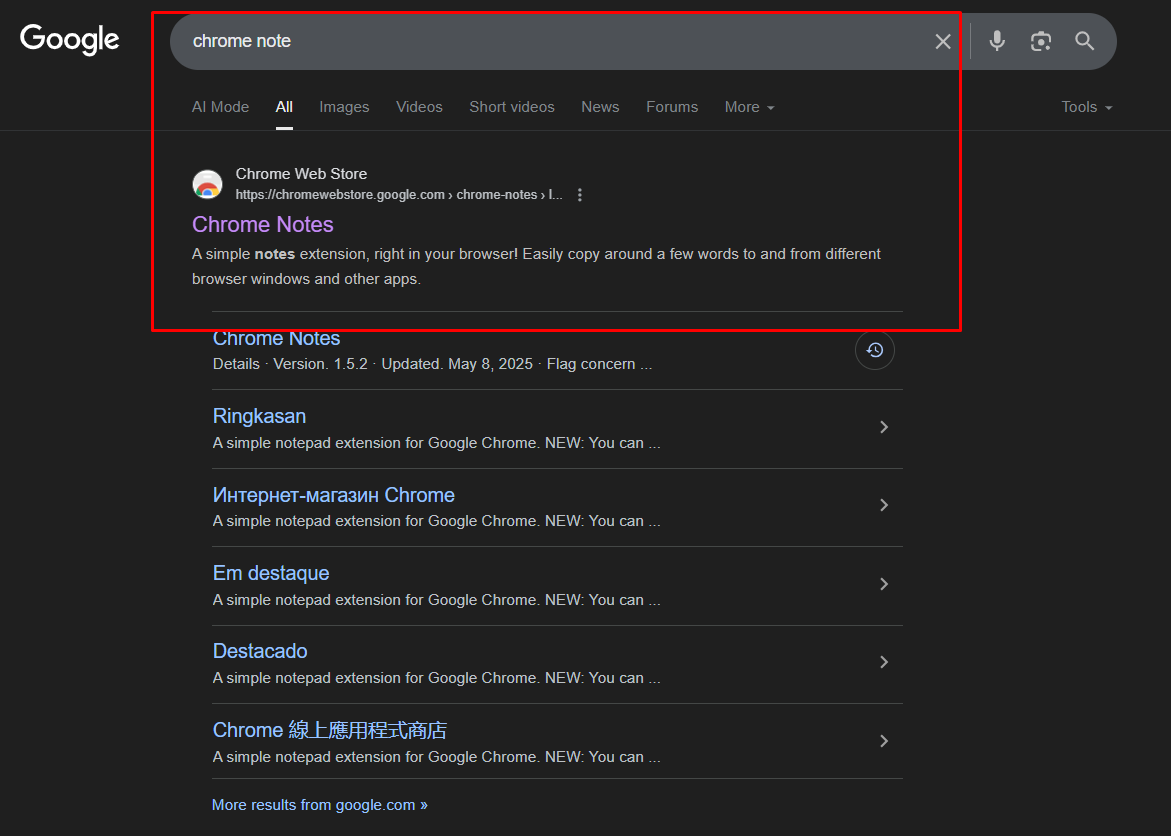
Task: Expand the More search filters dropdown
Action: click(749, 107)
